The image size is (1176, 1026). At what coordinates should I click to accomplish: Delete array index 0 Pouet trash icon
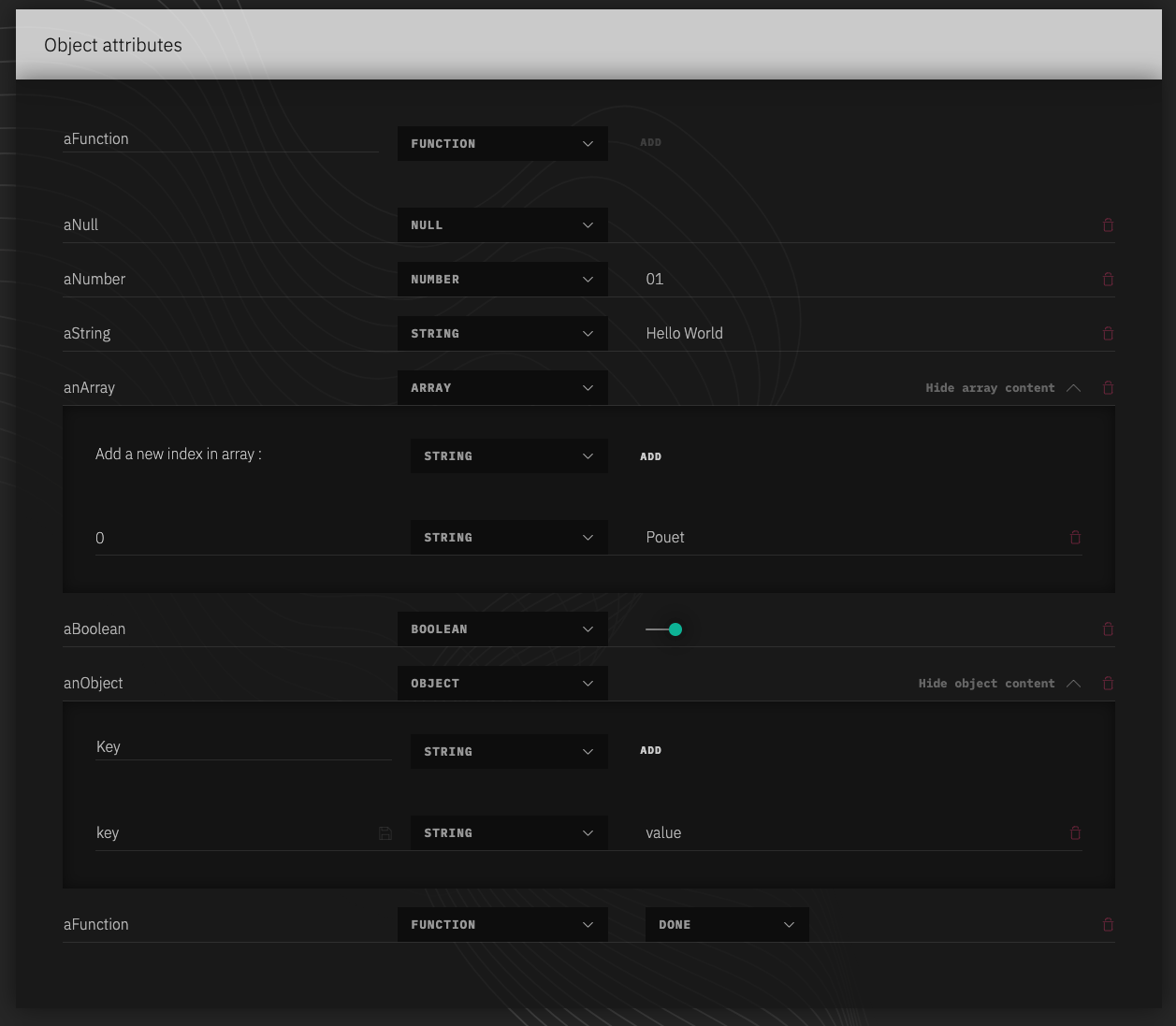pyautogui.click(x=1075, y=537)
